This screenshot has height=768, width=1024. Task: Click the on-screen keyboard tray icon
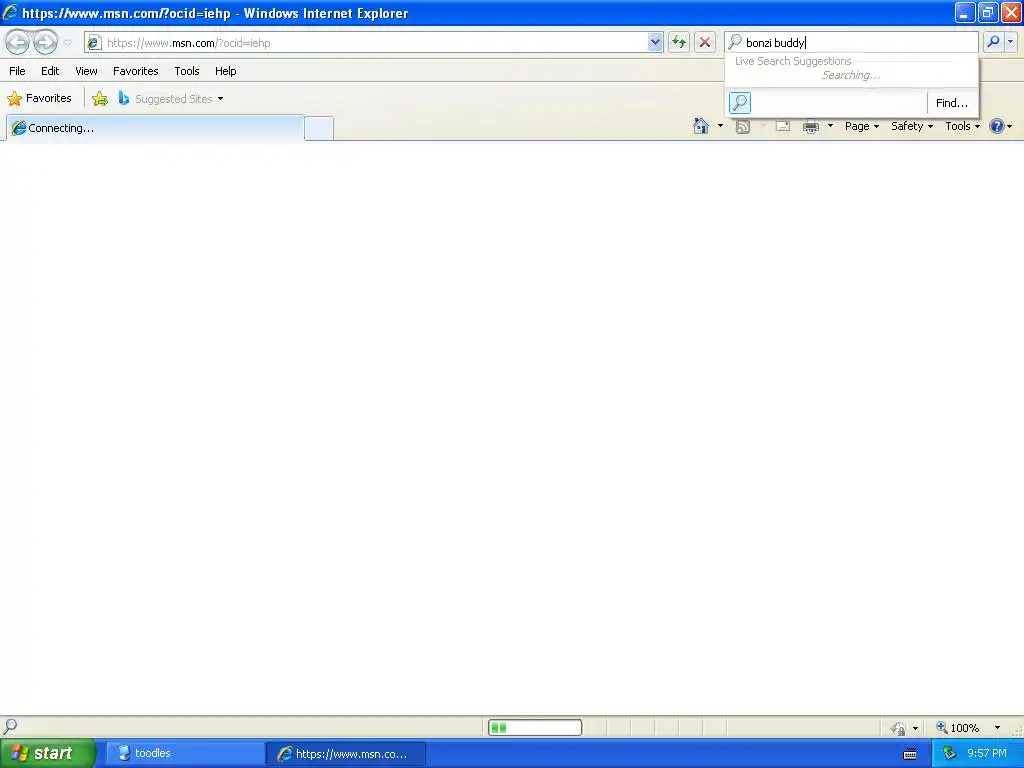[910, 754]
